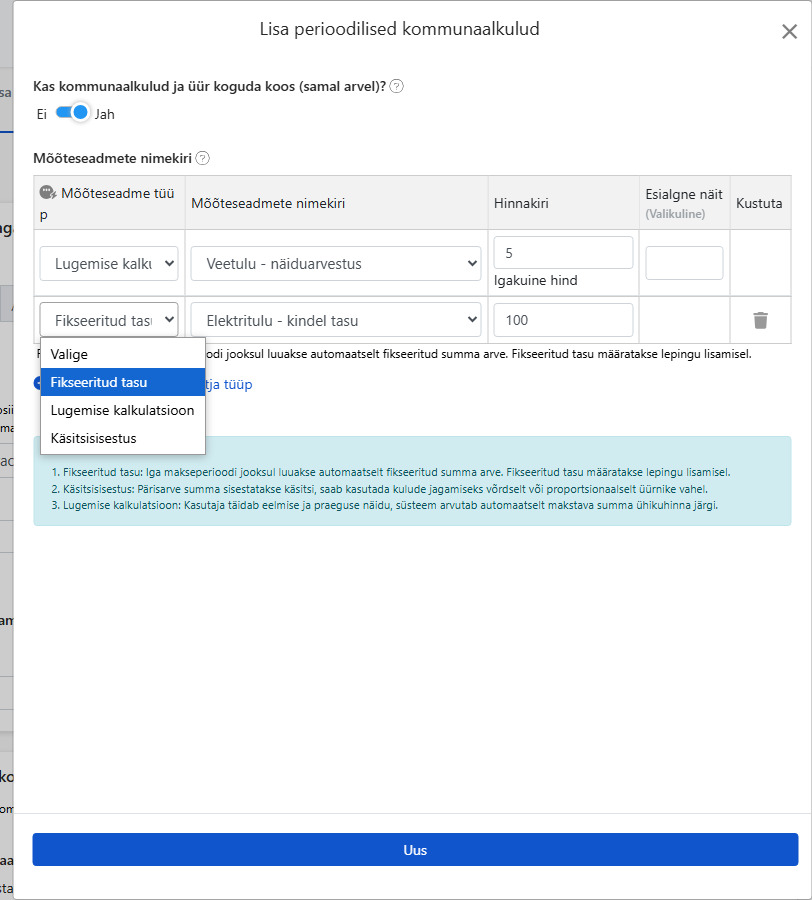
Task: Click the info line about Lugemise kalkulatsioon
Action: point(384,505)
